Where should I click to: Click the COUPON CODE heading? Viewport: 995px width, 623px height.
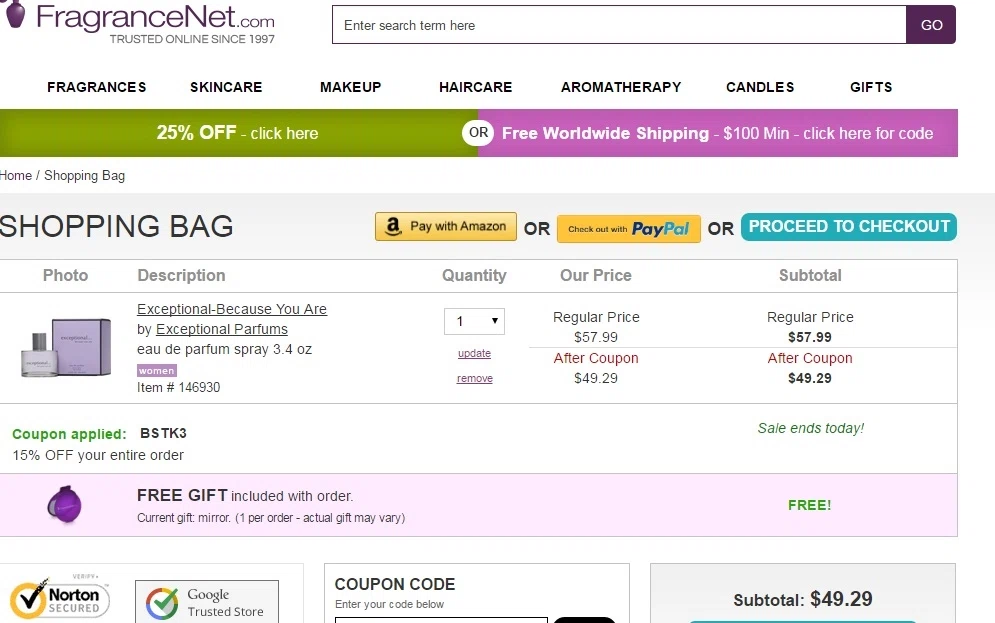click(395, 584)
